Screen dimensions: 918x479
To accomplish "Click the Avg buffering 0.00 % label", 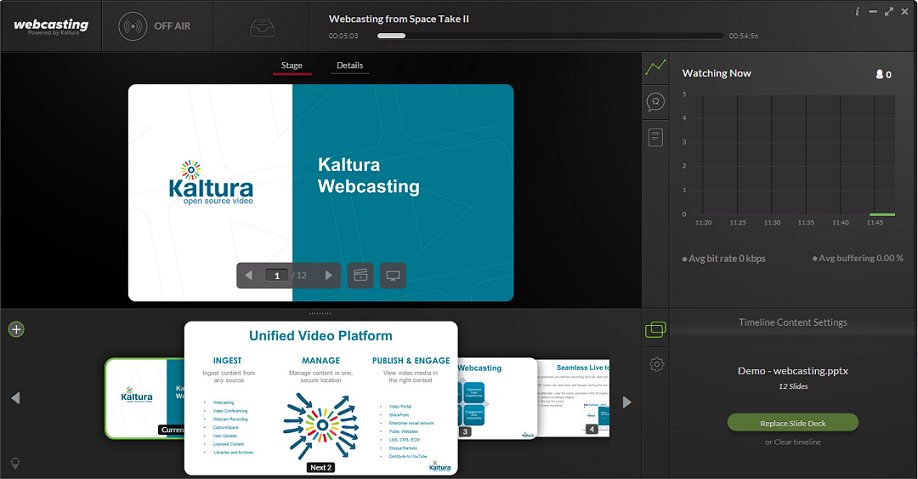I will (858, 258).
